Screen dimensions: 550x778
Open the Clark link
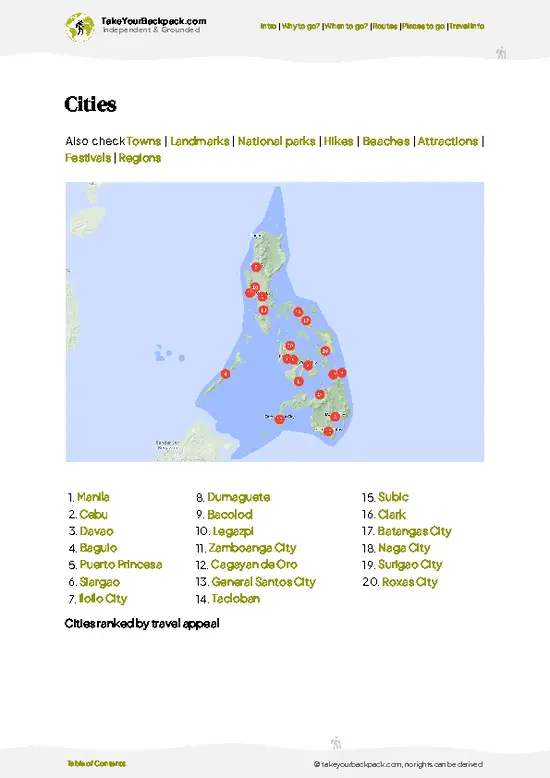(x=392, y=515)
